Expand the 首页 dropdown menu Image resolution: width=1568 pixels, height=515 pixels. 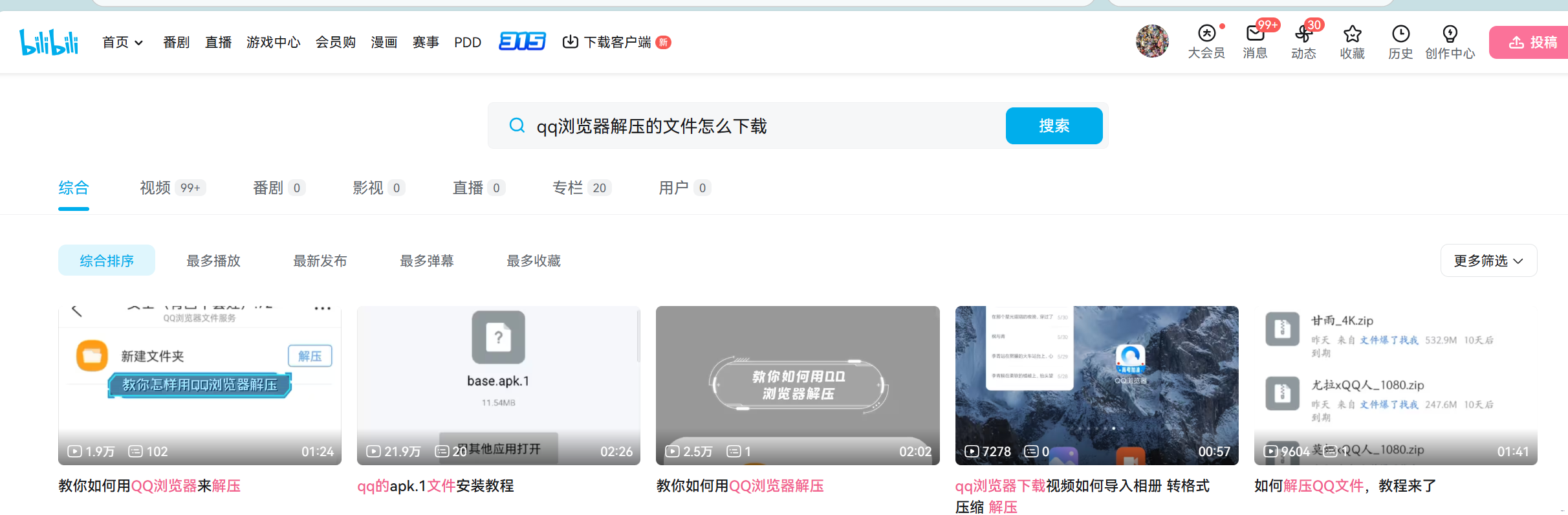pyautogui.click(x=123, y=42)
